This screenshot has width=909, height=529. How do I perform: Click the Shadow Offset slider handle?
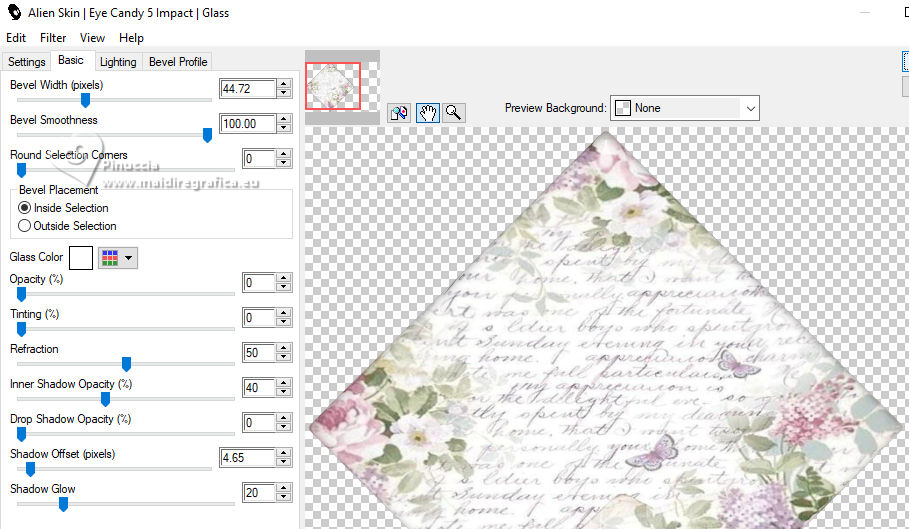pos(31,469)
